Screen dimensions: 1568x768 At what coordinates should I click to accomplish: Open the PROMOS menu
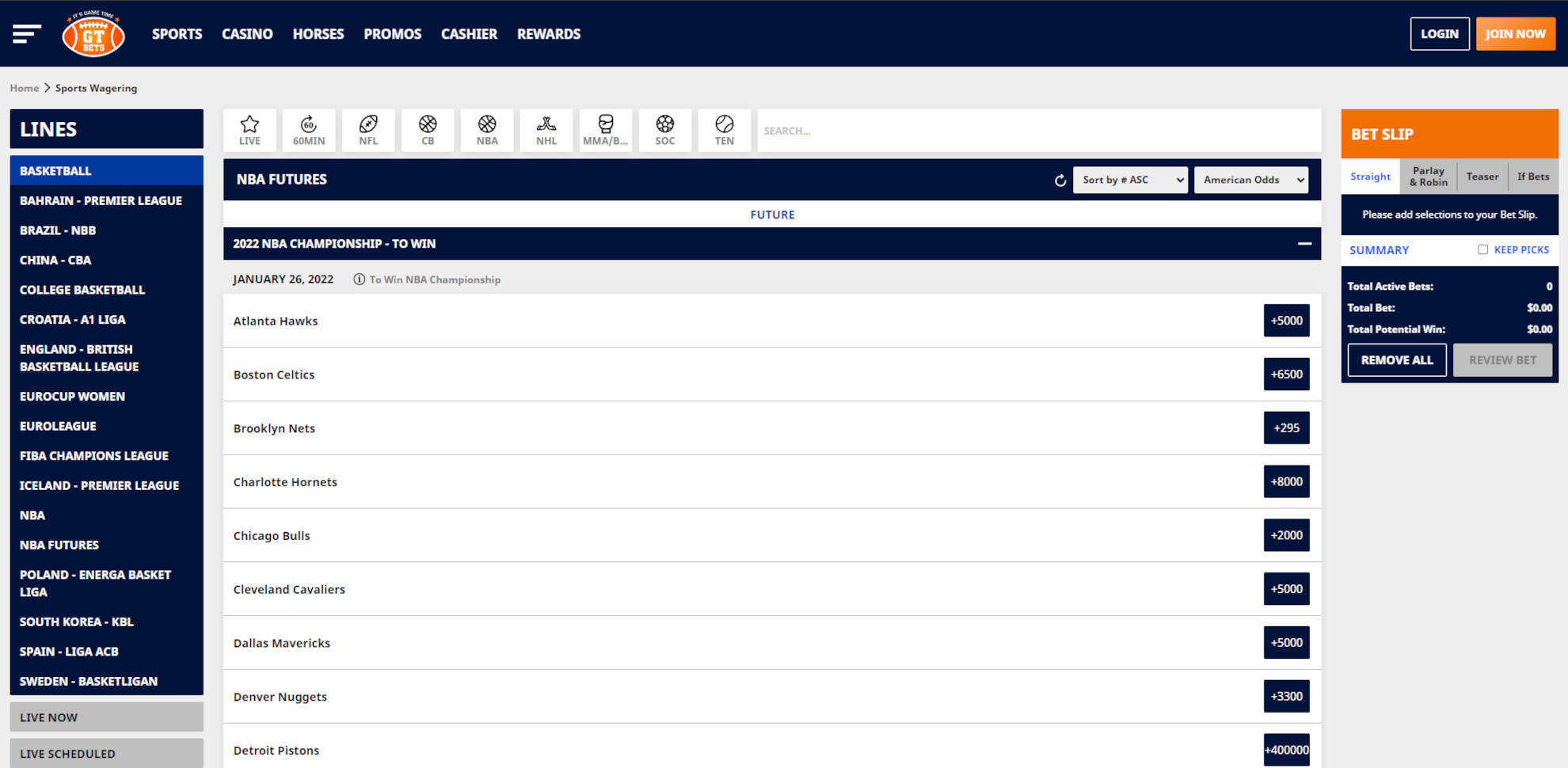(x=393, y=34)
